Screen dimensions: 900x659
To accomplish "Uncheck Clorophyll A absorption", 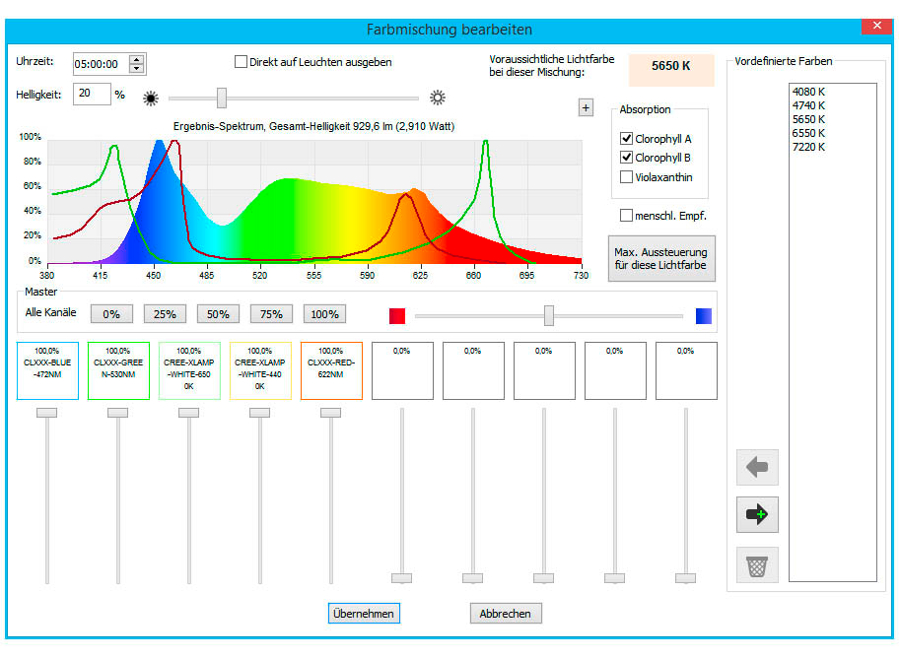I will tap(626, 138).
